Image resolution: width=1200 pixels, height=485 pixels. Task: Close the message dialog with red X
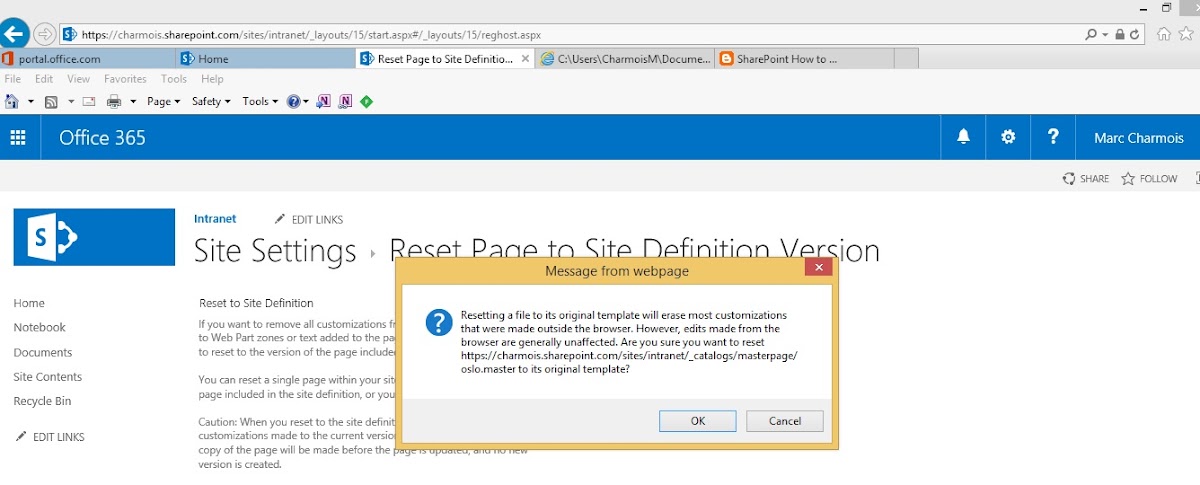[818, 268]
